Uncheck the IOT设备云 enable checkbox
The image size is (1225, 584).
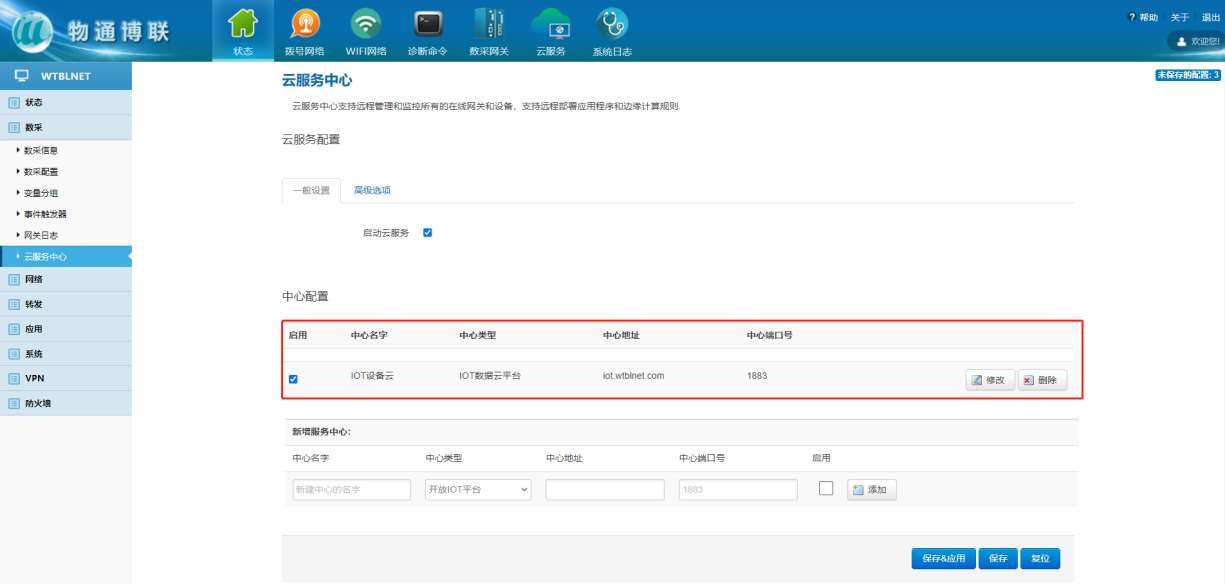pyautogui.click(x=293, y=379)
